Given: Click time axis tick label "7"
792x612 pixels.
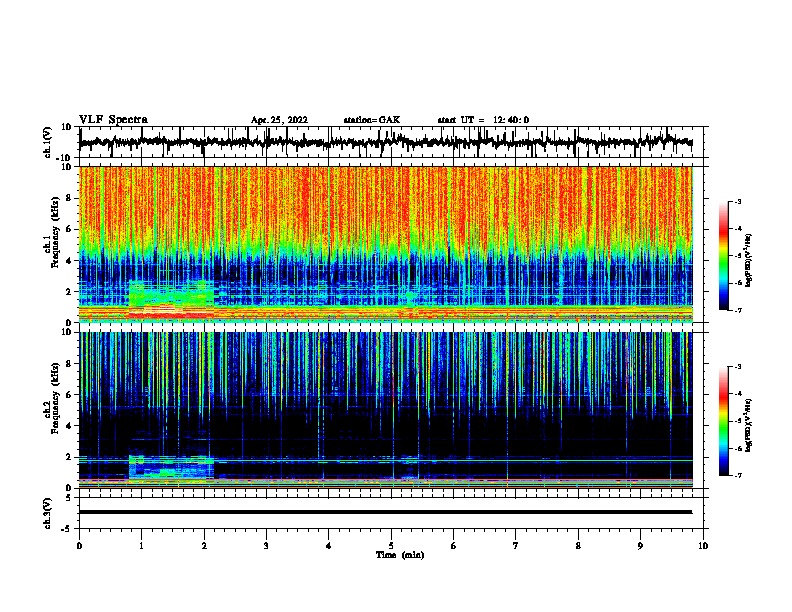Looking at the screenshot, I should pos(516,545).
